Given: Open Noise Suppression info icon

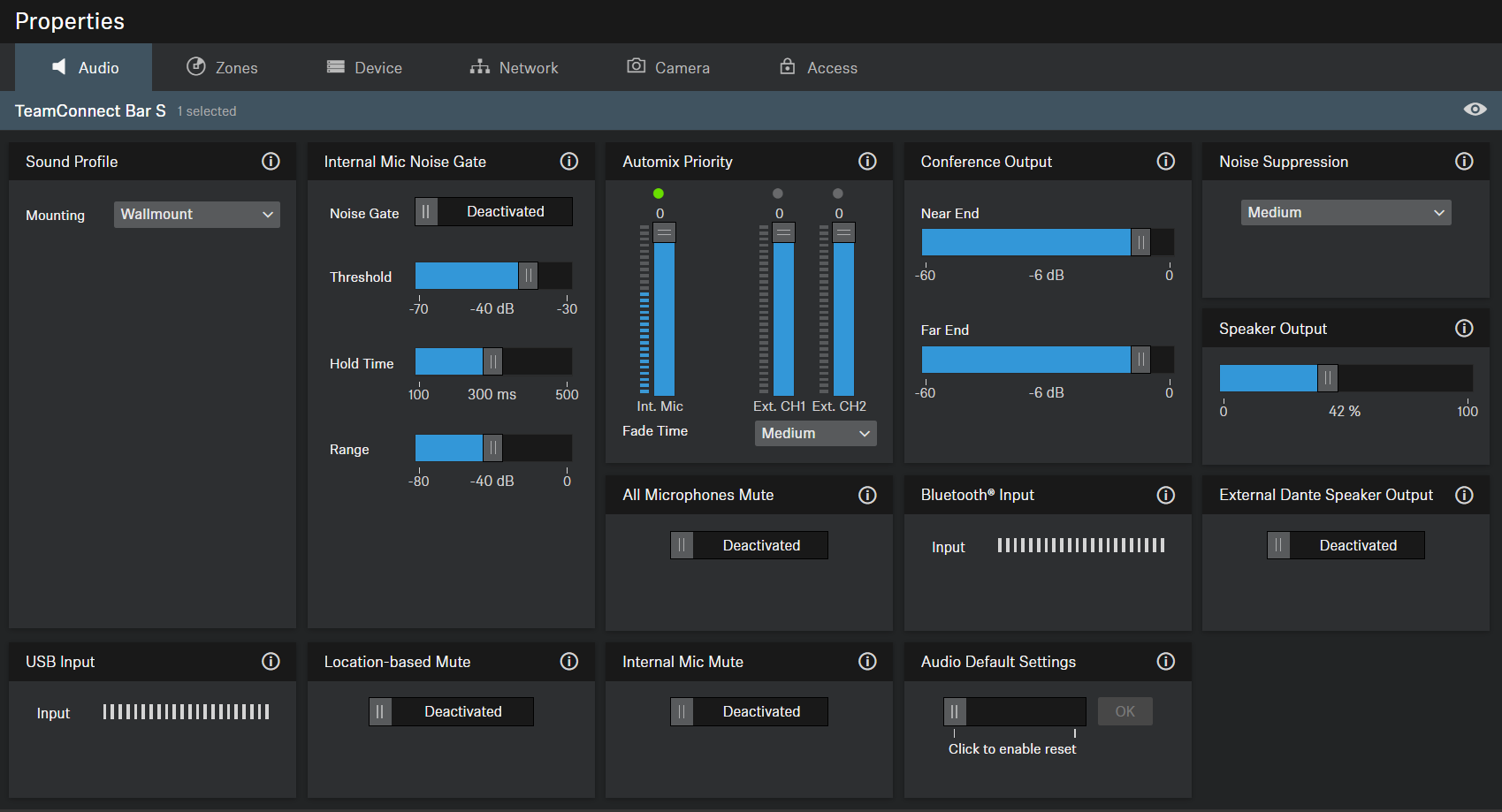Looking at the screenshot, I should [x=1464, y=162].
